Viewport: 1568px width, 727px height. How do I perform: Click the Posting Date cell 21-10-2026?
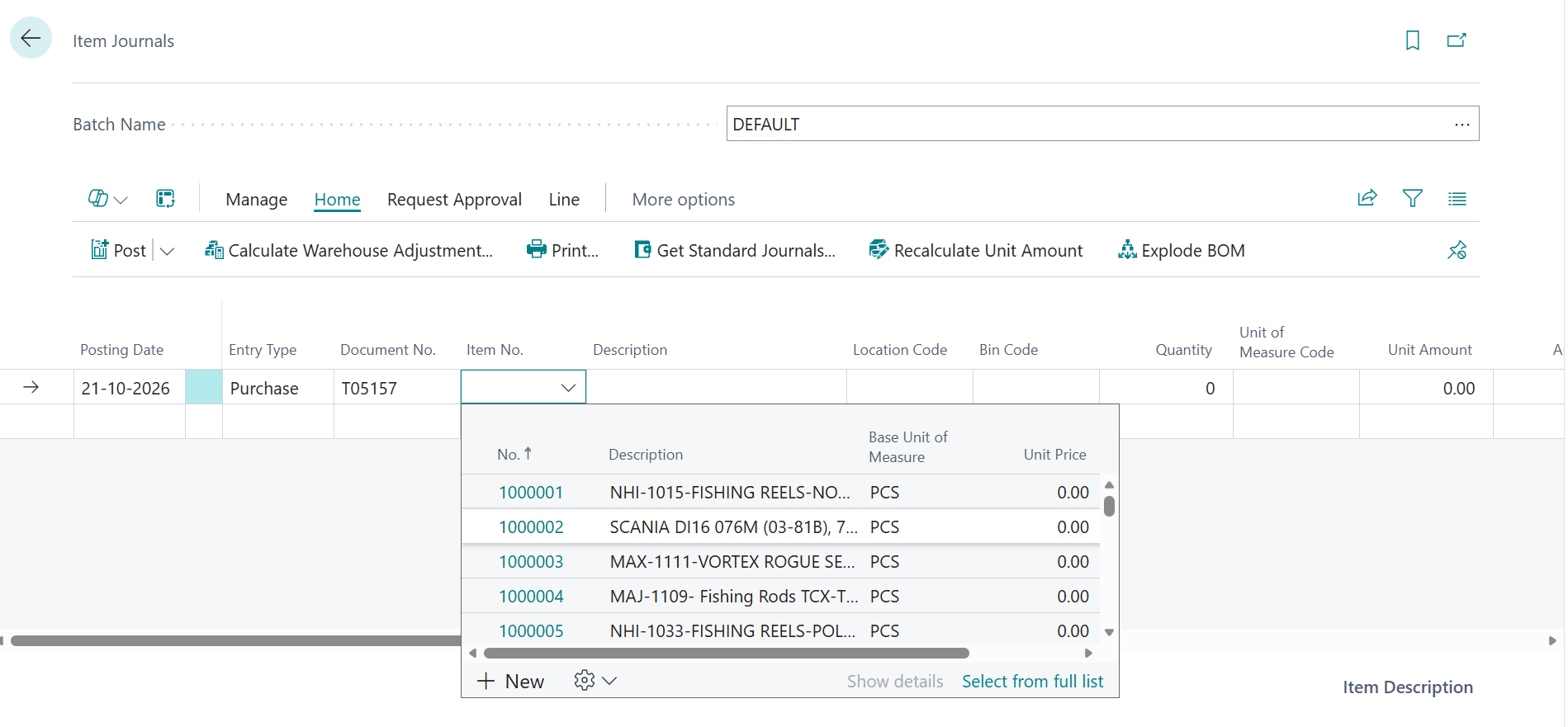tap(130, 388)
